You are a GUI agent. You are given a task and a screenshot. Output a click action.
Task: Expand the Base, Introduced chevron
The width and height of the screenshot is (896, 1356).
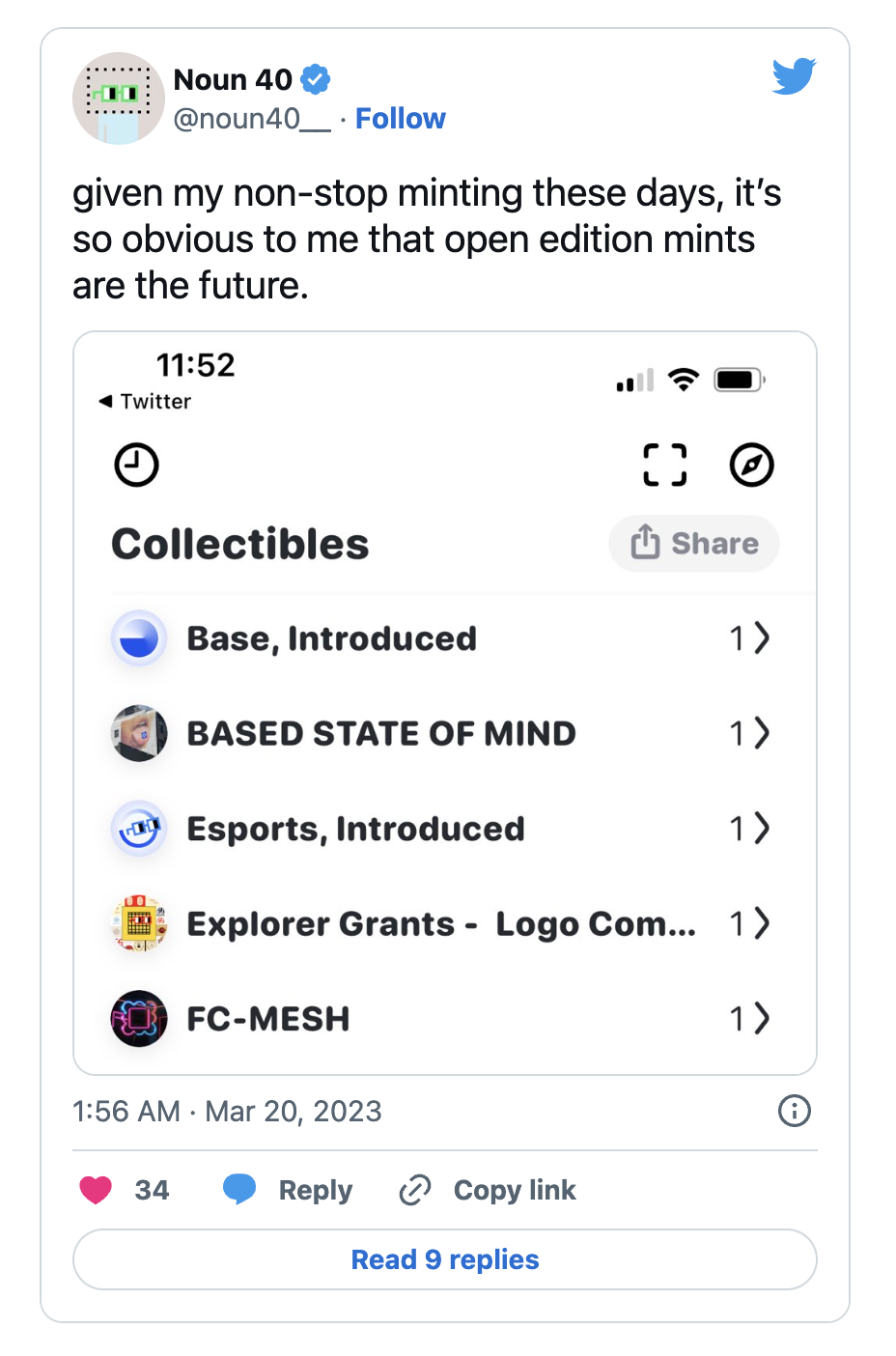point(762,638)
